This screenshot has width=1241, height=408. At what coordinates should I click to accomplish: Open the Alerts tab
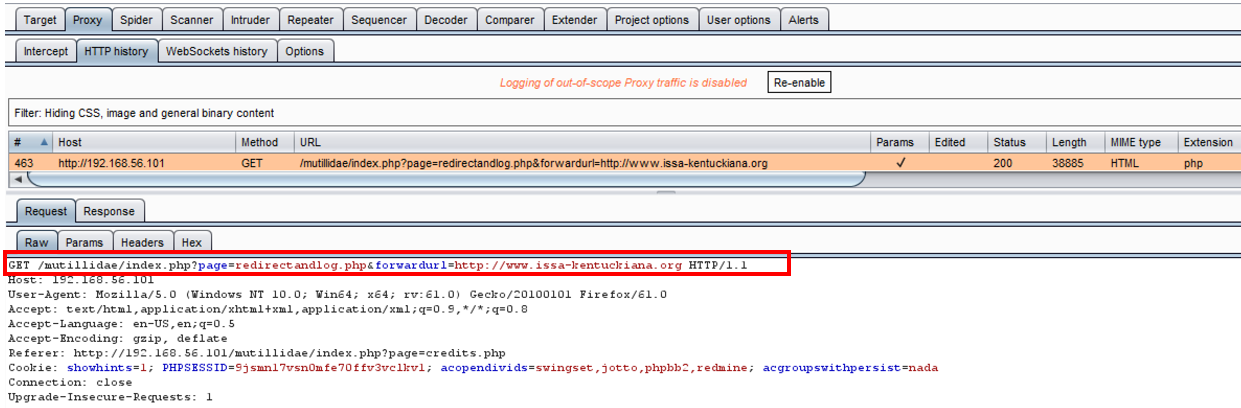[803, 19]
